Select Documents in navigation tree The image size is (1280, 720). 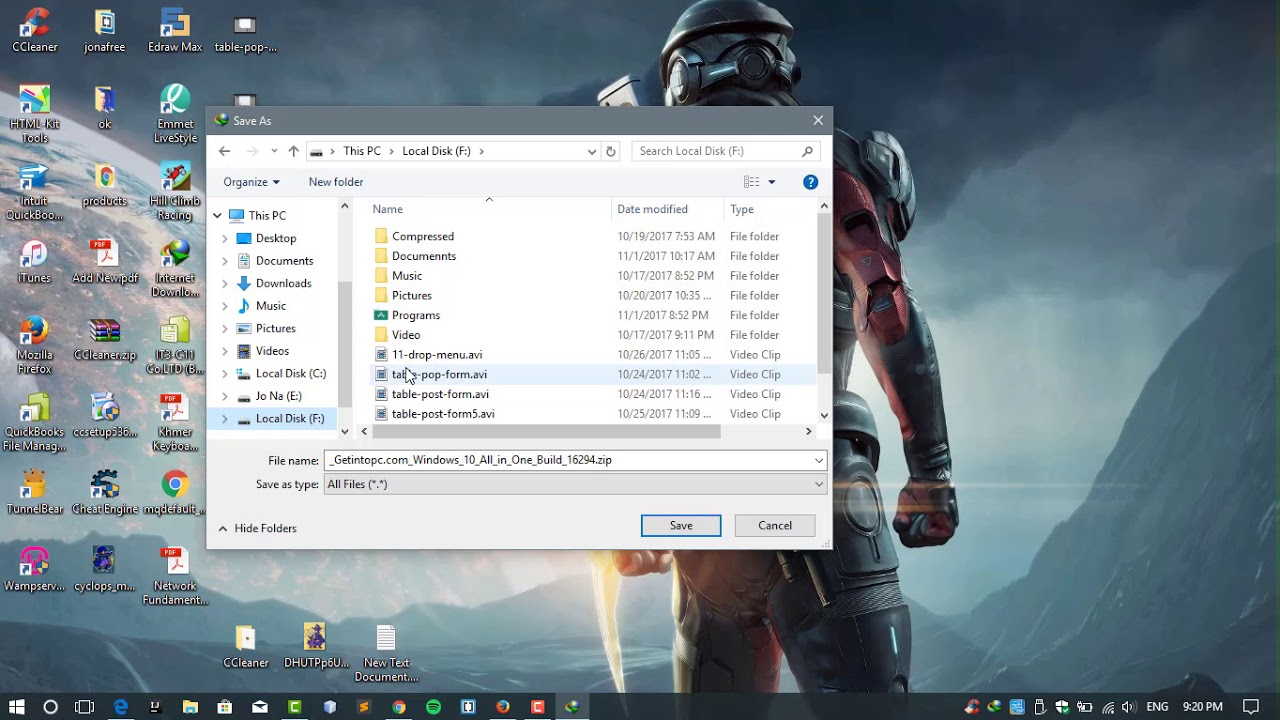pos(284,260)
